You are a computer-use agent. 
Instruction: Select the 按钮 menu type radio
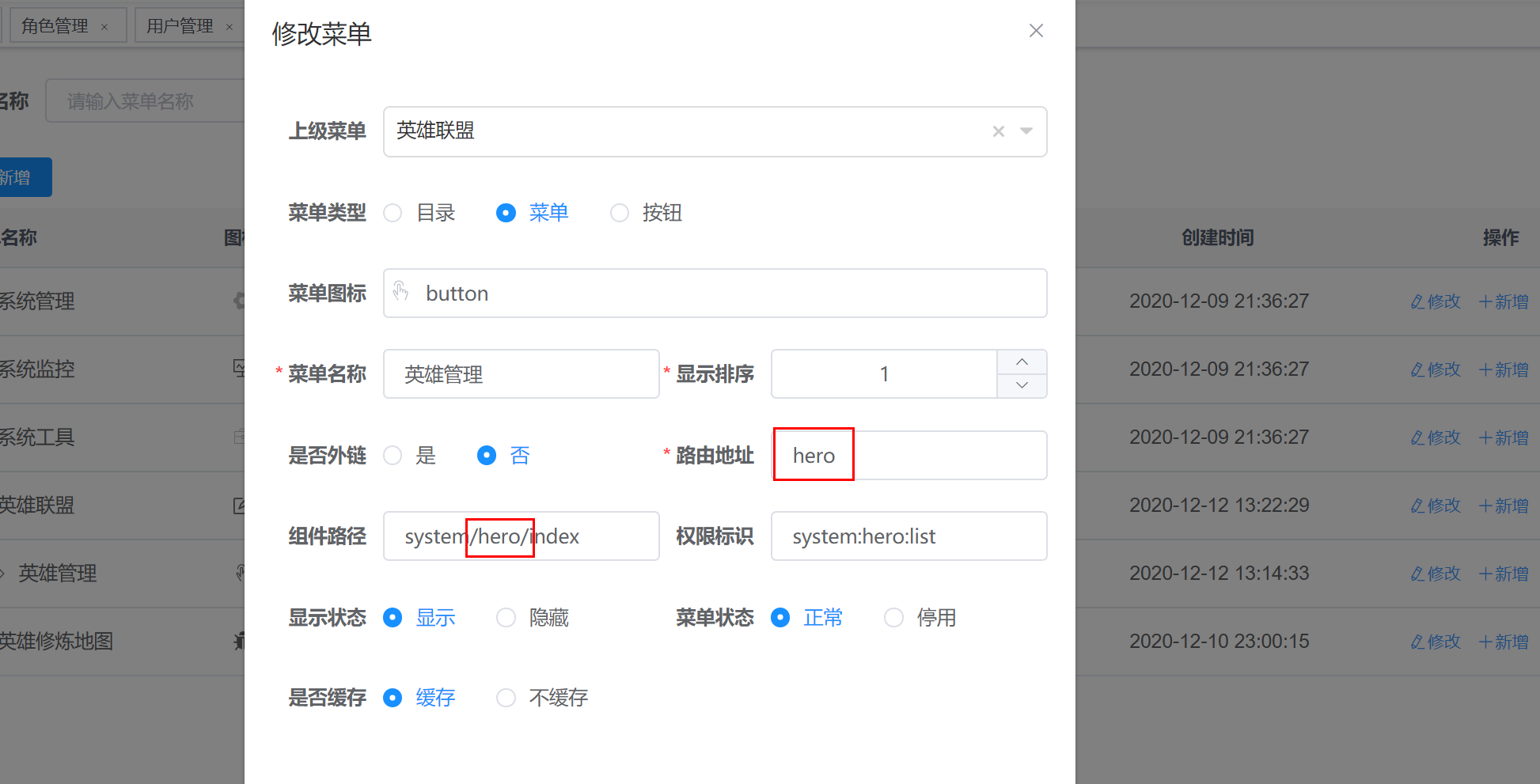tap(619, 213)
